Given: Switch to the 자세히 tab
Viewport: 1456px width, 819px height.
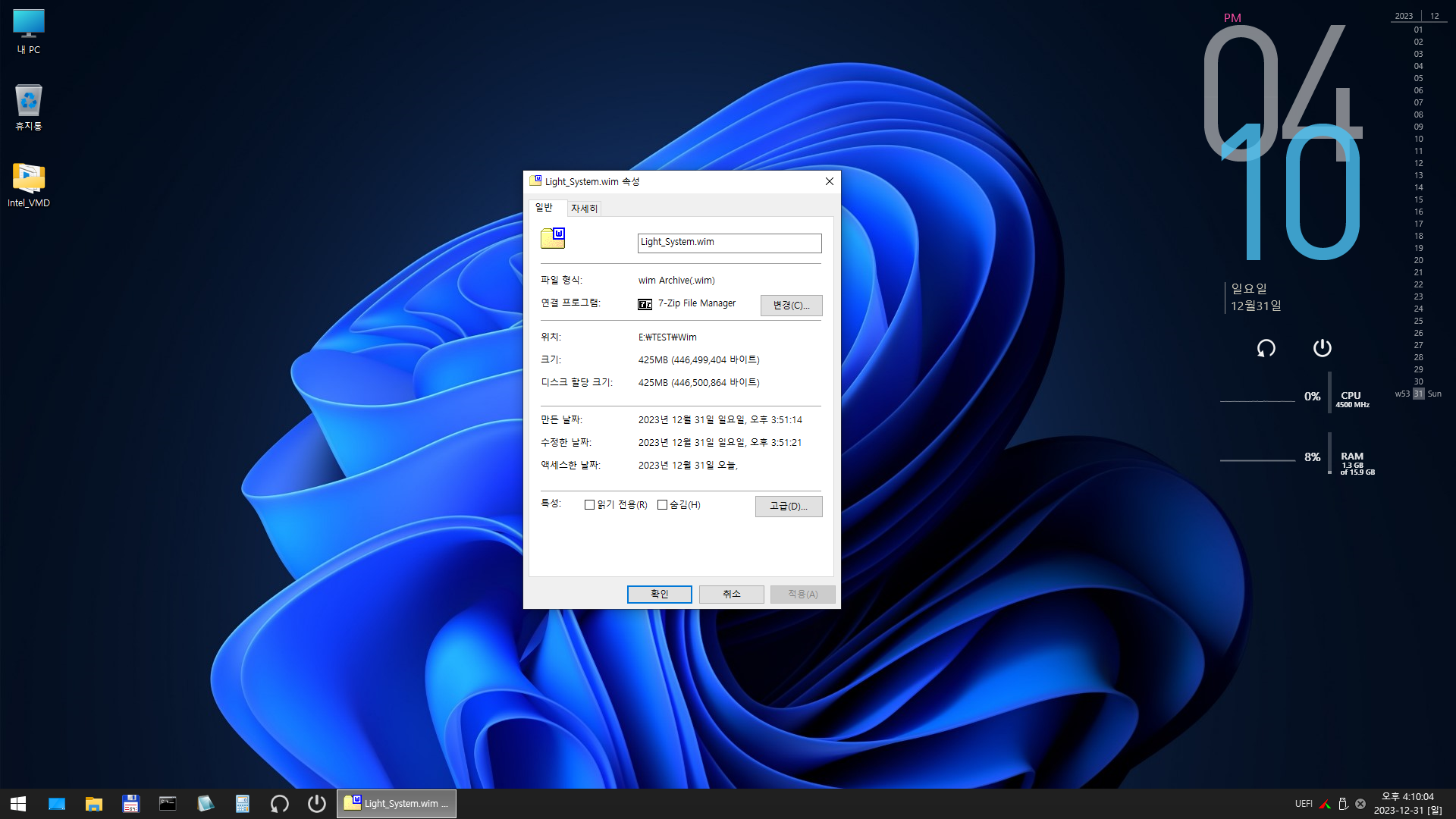Looking at the screenshot, I should [x=584, y=209].
